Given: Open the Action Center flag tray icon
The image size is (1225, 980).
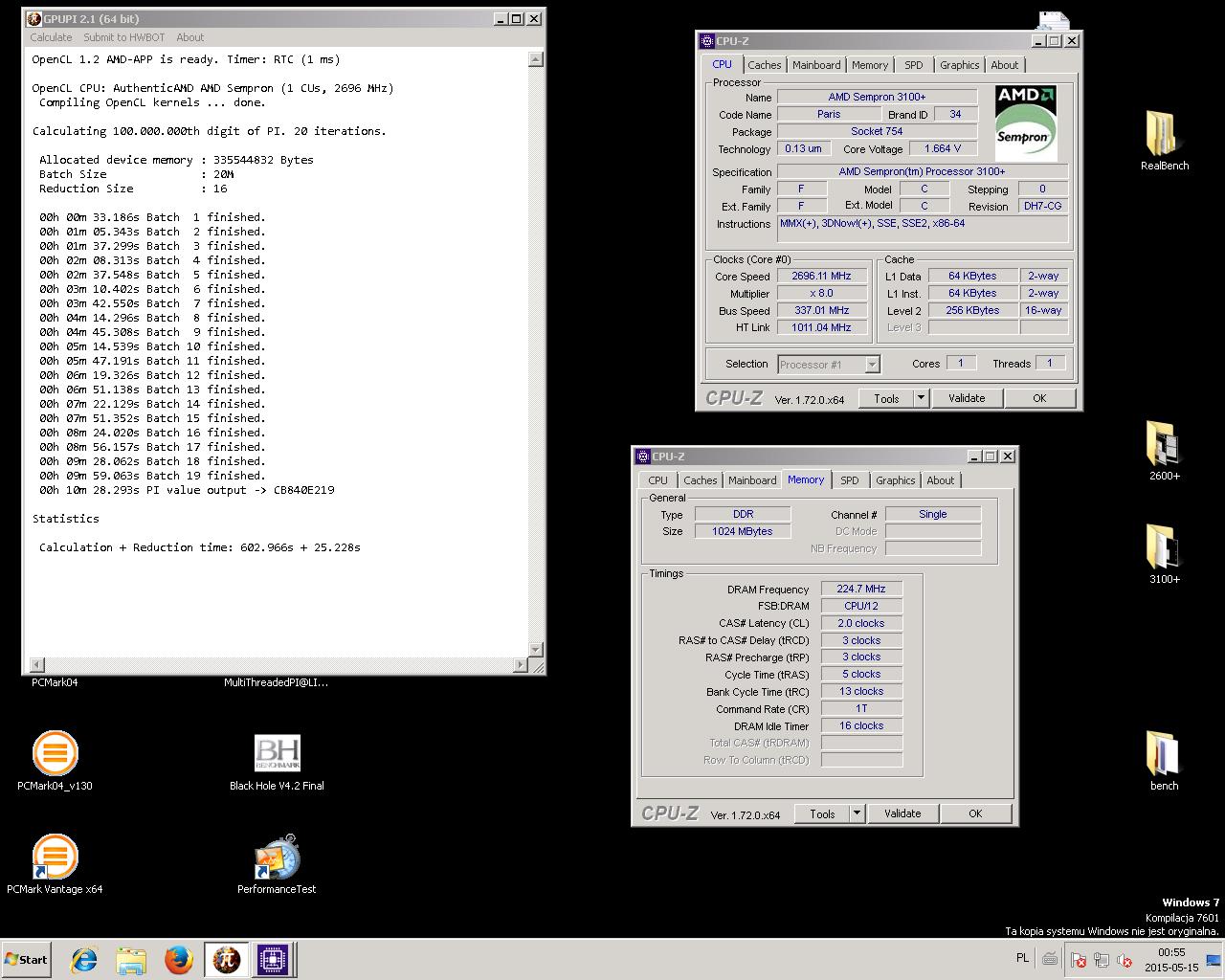Looking at the screenshot, I should click(x=1078, y=960).
